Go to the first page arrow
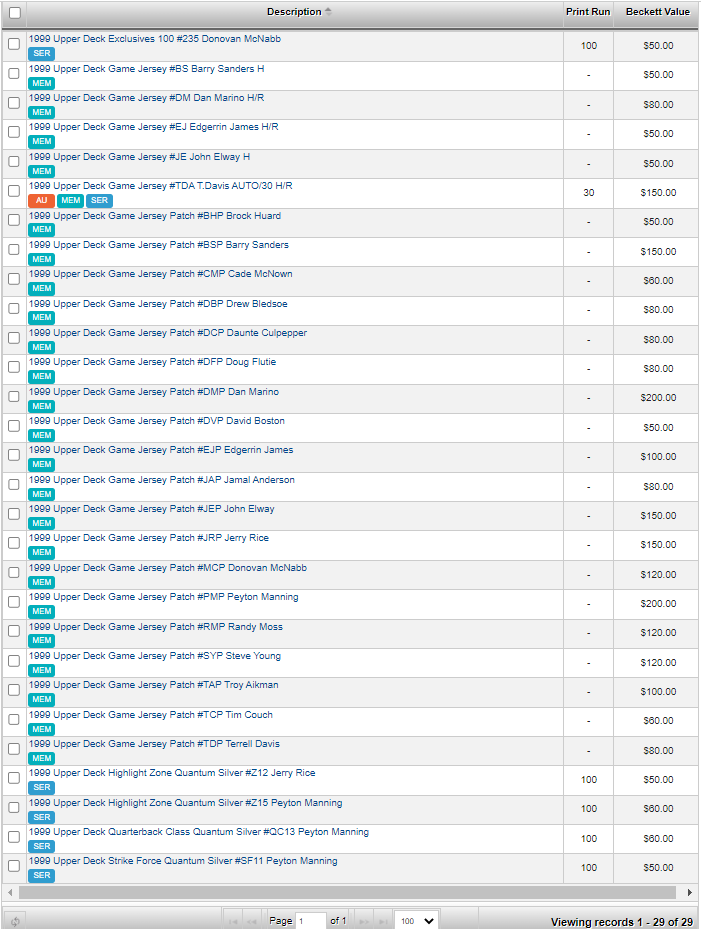 click(233, 921)
